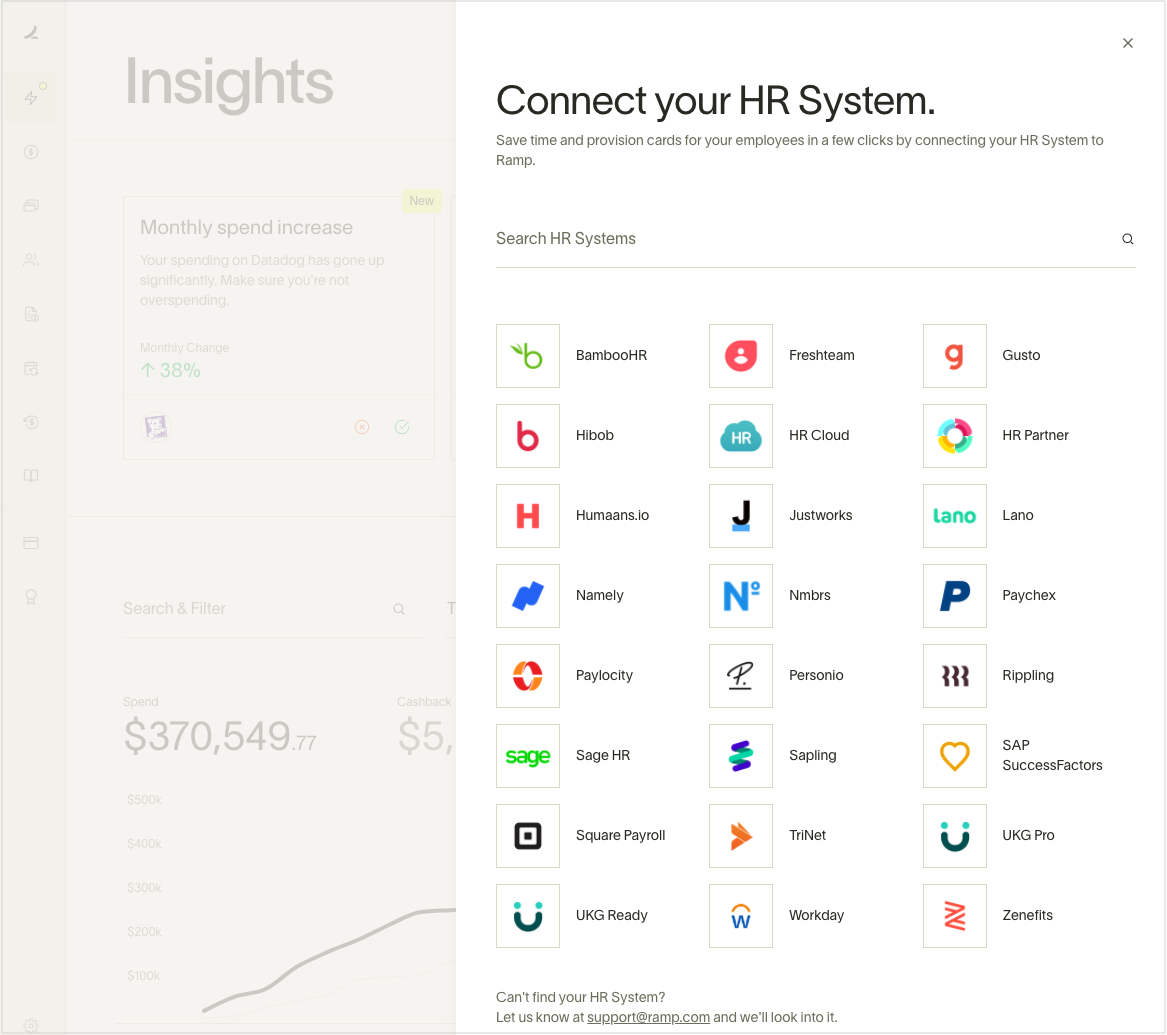Choose the Nmbrs logo tile
Viewport: 1167px width, 1035px height.
pos(741,596)
